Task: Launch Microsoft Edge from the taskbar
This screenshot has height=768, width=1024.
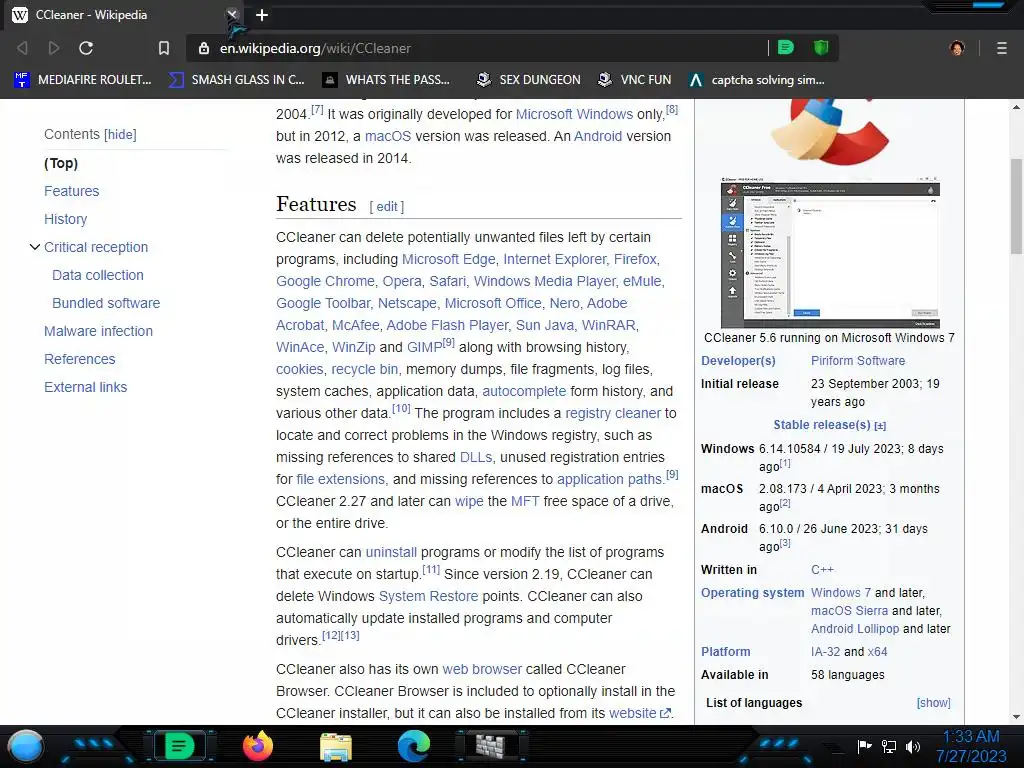Action: click(414, 746)
